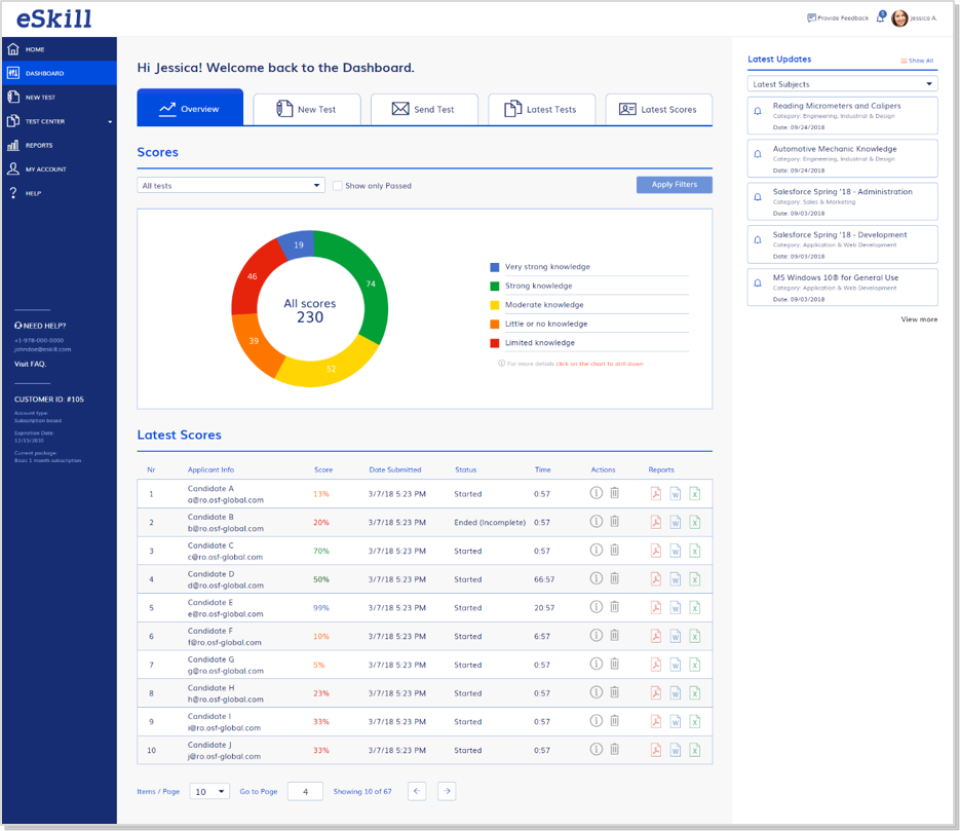Click the notification bell icon in header
Image resolution: width=960 pixels, height=831 pixels.
pyautogui.click(x=881, y=18)
